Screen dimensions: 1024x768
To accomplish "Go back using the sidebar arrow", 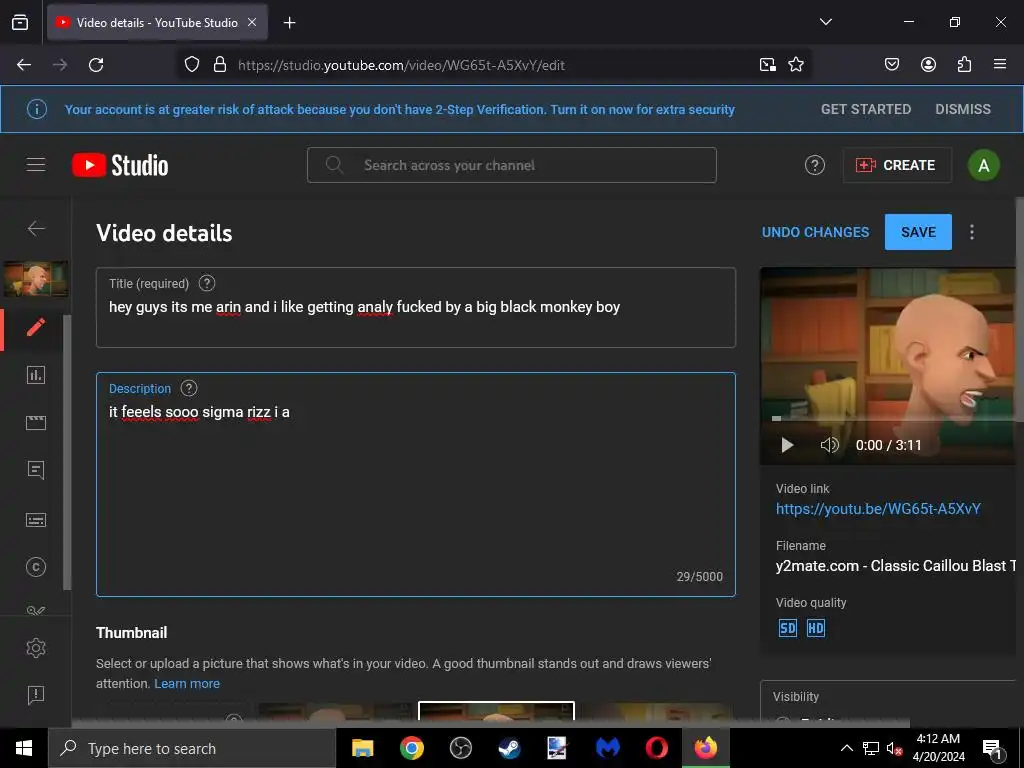I will [36, 228].
